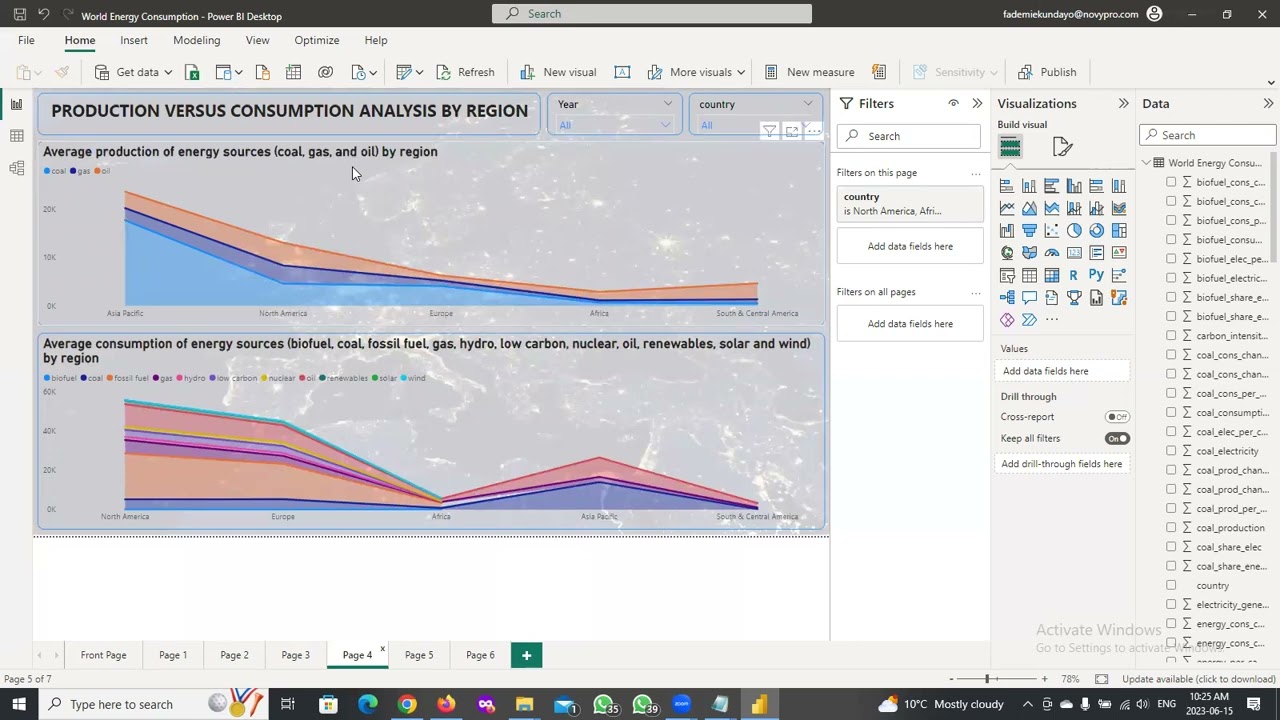The width and height of the screenshot is (1280, 720).
Task: Open the Model view sidebar icon
Action: pos(16,168)
